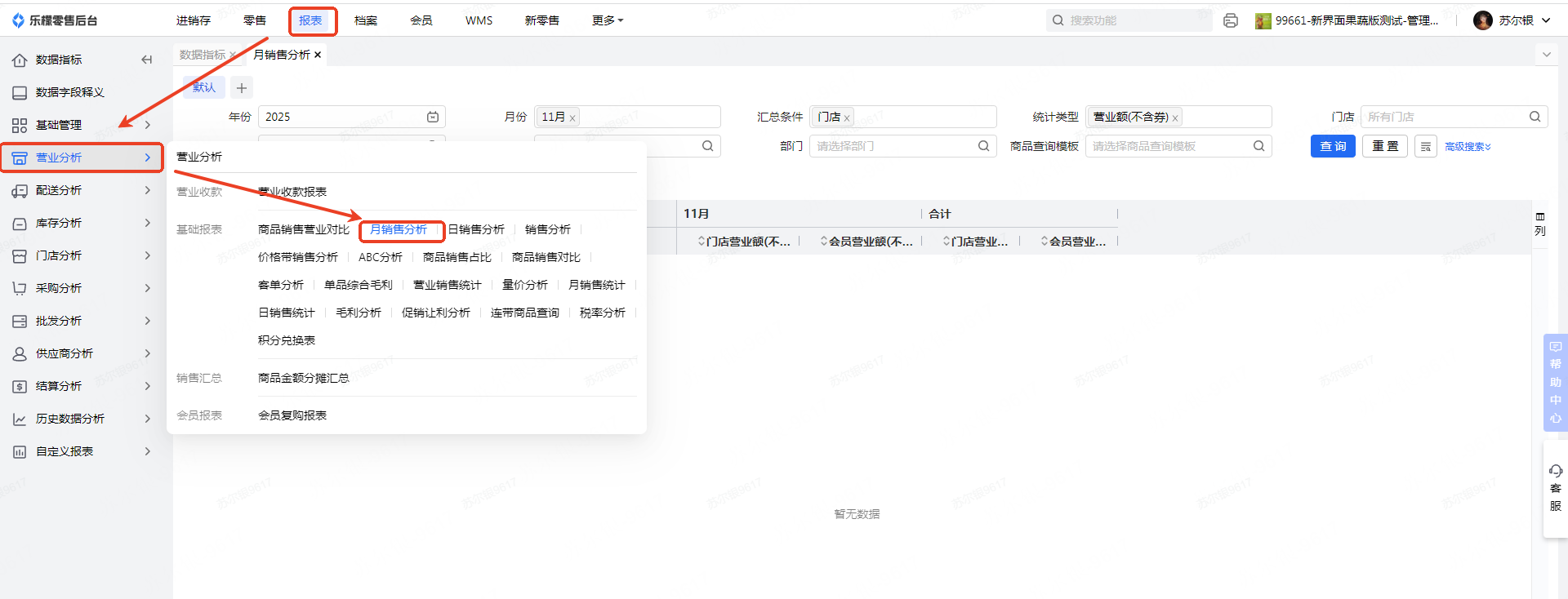Open the calendar icon in 年份 field
1568x599 pixels.
click(433, 117)
